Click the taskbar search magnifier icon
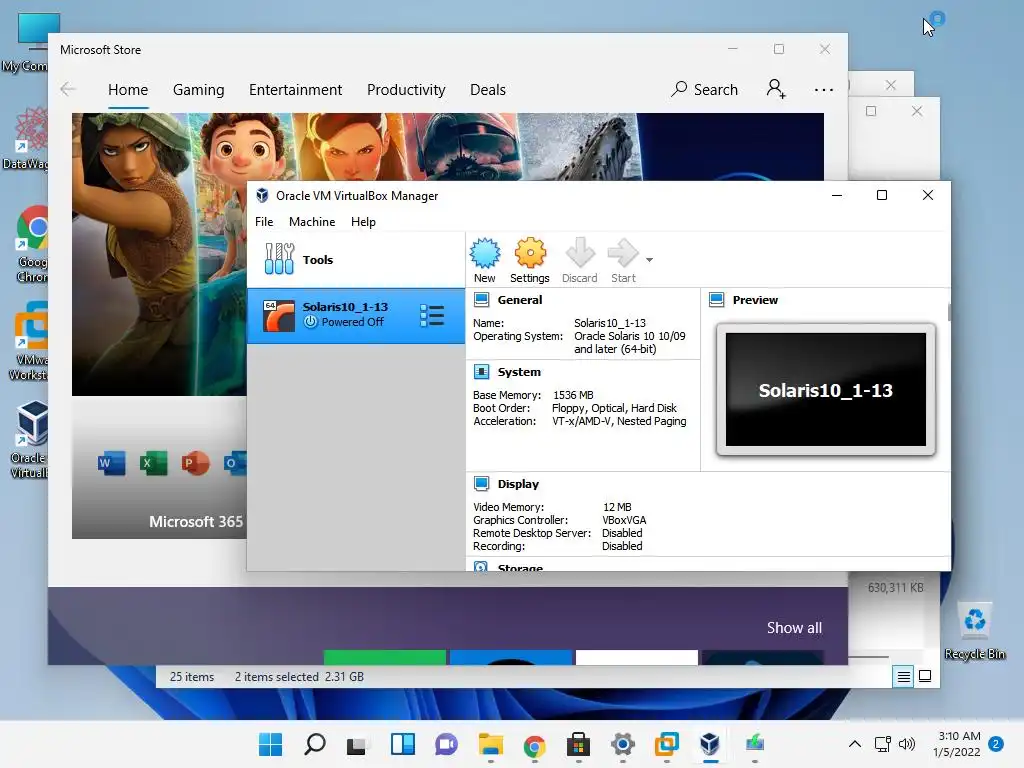The height and width of the screenshot is (768, 1024). (x=314, y=744)
